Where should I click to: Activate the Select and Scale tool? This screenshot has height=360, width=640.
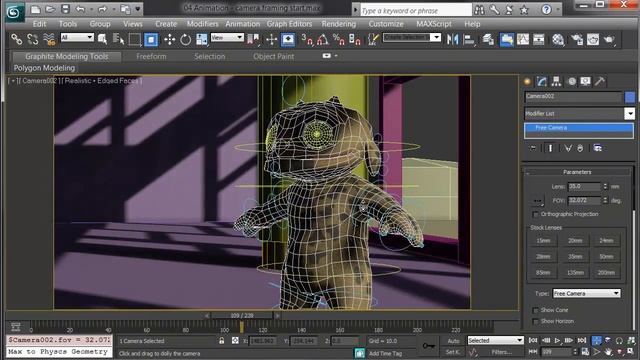(x=202, y=40)
